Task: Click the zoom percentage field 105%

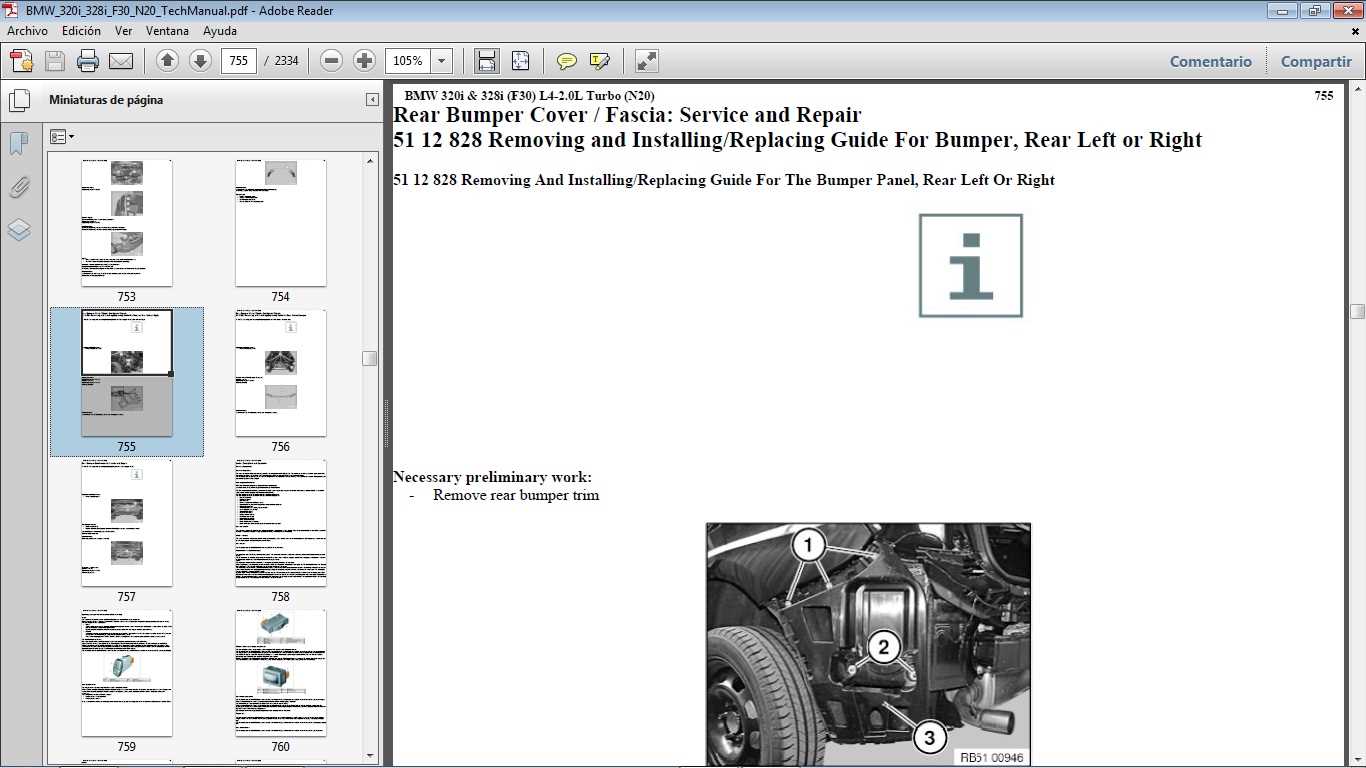Action: pos(408,61)
